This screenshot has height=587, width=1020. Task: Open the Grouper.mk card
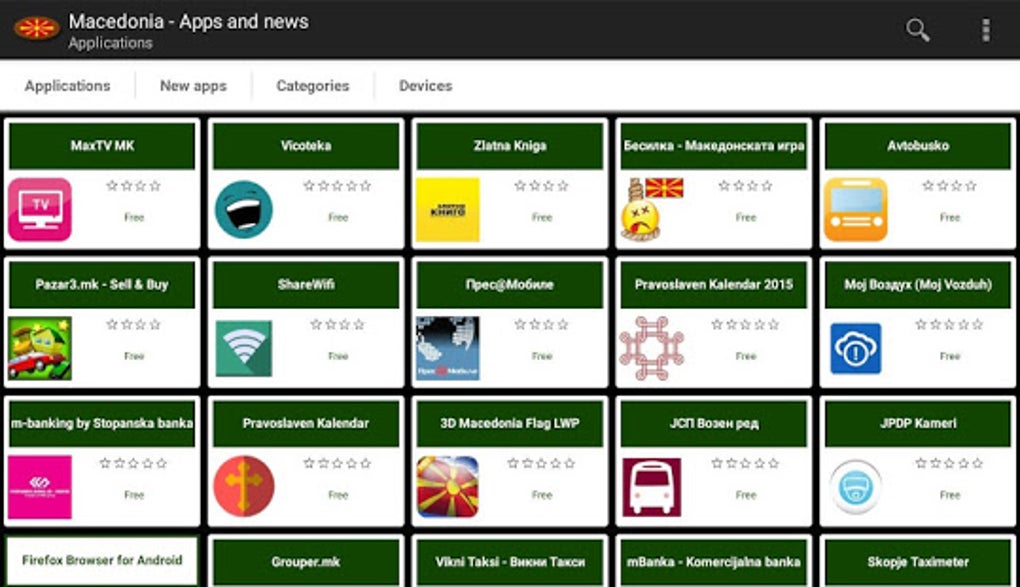click(x=306, y=562)
